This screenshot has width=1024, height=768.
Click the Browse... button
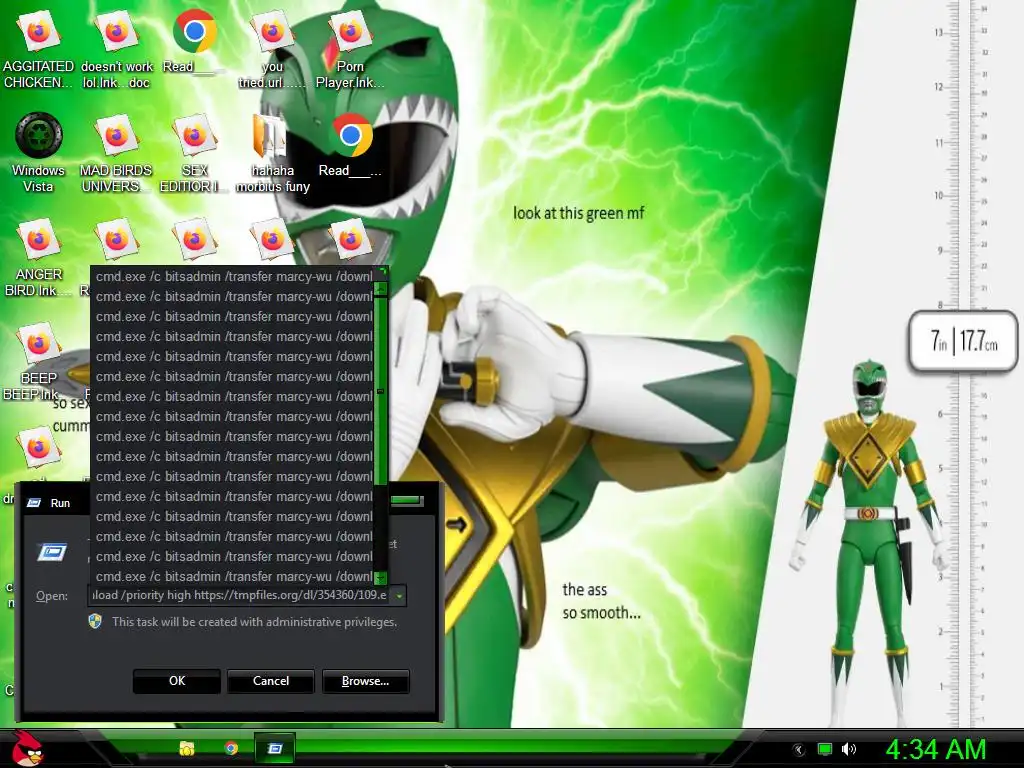point(366,681)
